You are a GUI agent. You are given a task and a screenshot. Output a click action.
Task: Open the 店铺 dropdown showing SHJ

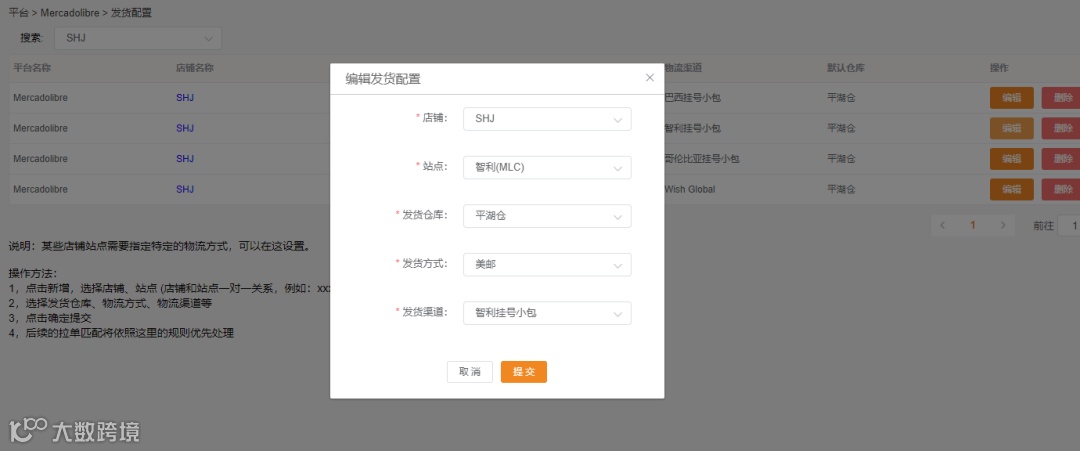pos(548,119)
